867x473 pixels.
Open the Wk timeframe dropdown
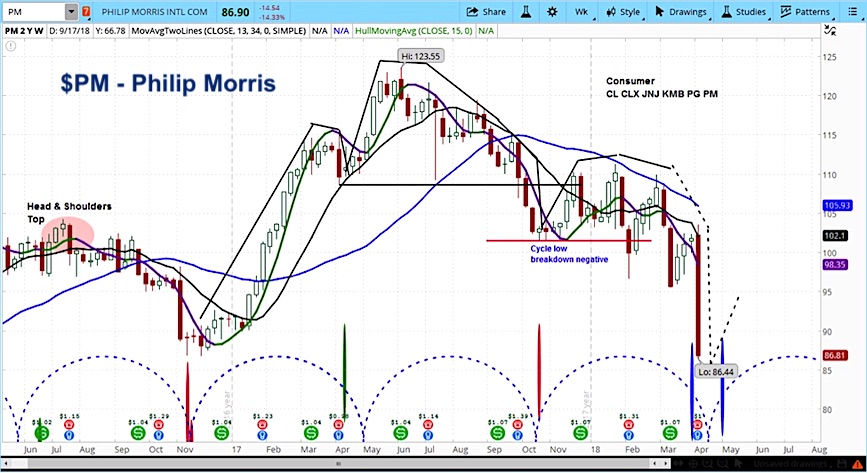click(x=582, y=12)
